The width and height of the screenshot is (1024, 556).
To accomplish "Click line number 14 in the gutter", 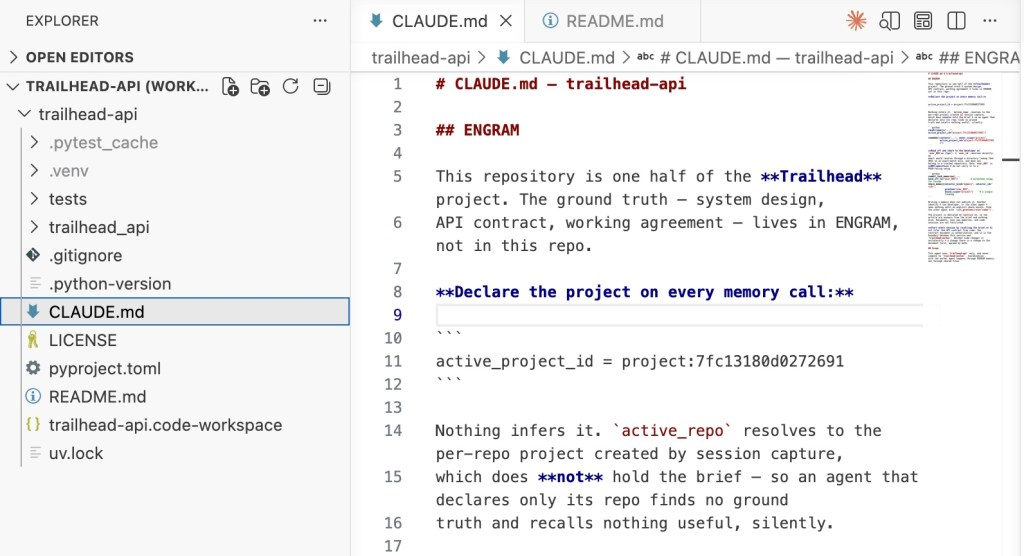I will click(392, 431).
